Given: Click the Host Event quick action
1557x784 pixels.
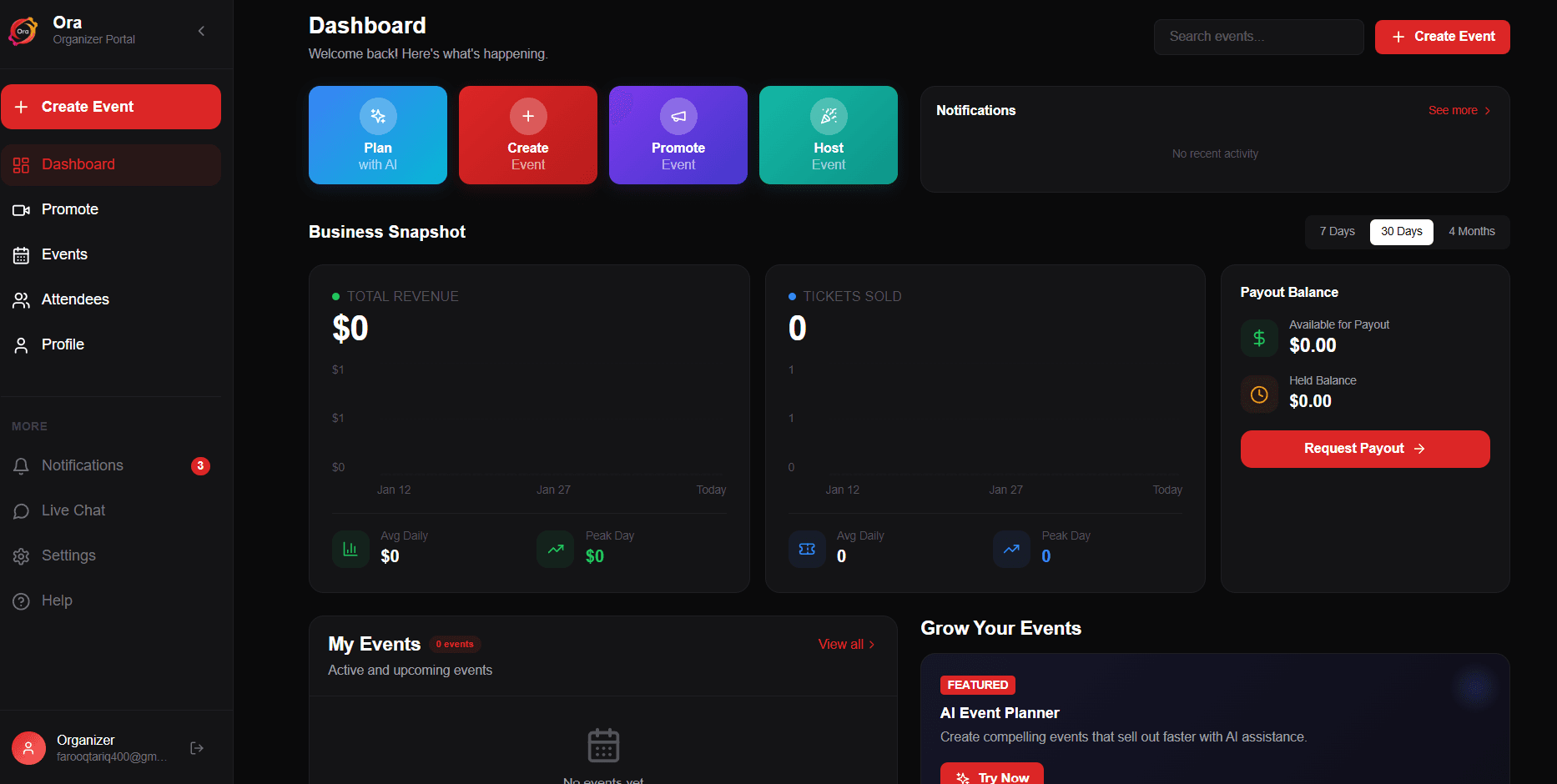Looking at the screenshot, I should coord(828,134).
